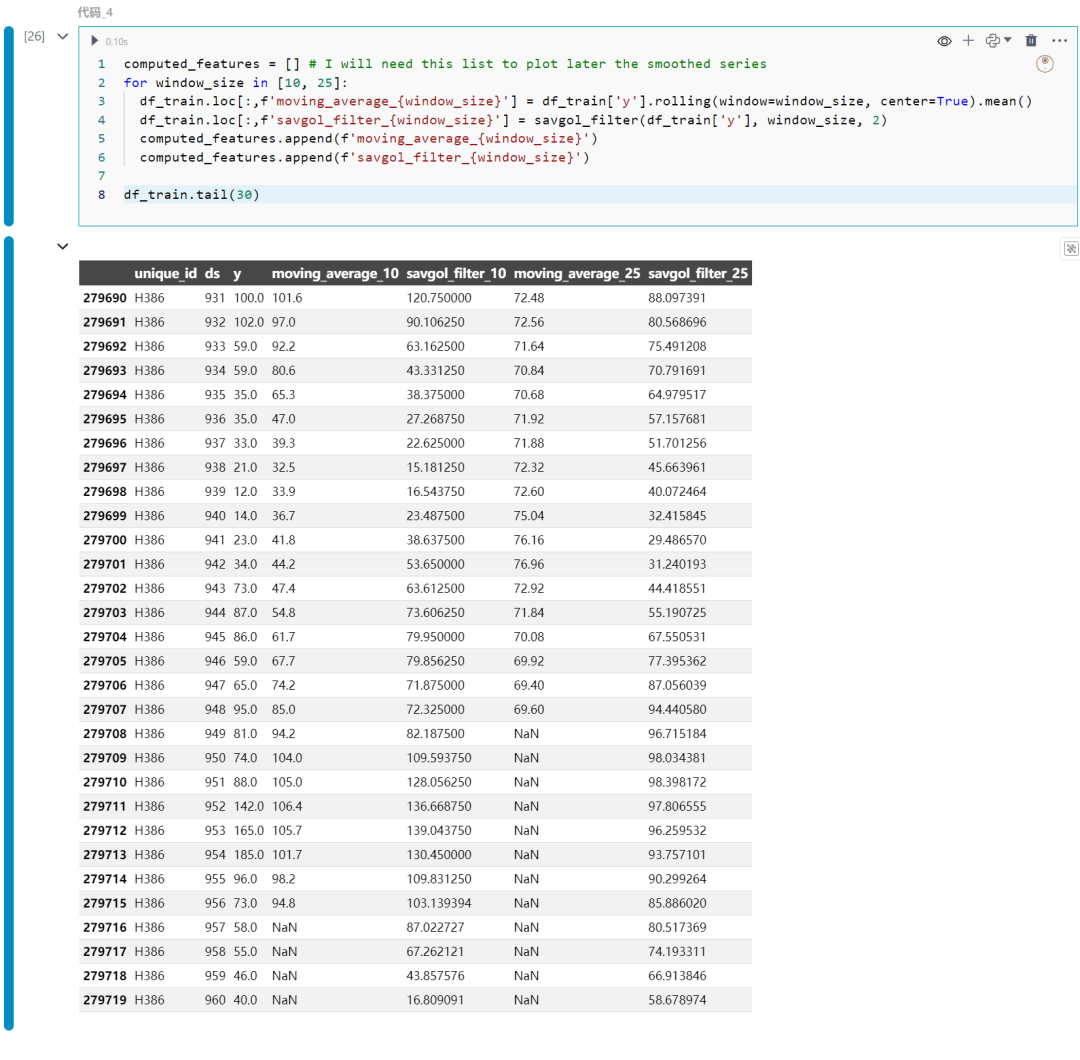
Task: Place cursor on df_train.tail(30) line
Action: [191, 194]
